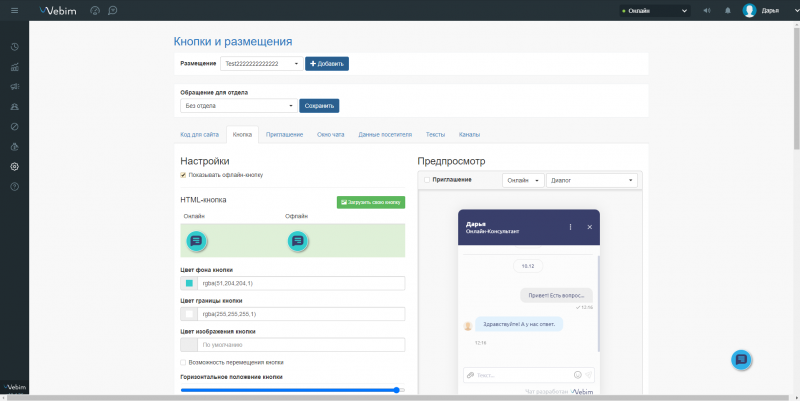Expand the 'Размещение' dropdown Test2222

(261, 64)
